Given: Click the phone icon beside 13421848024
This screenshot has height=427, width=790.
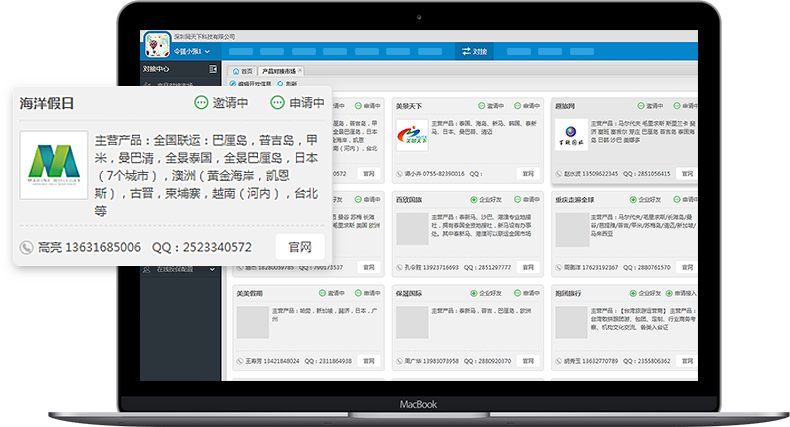Looking at the screenshot, I should click(x=240, y=361).
